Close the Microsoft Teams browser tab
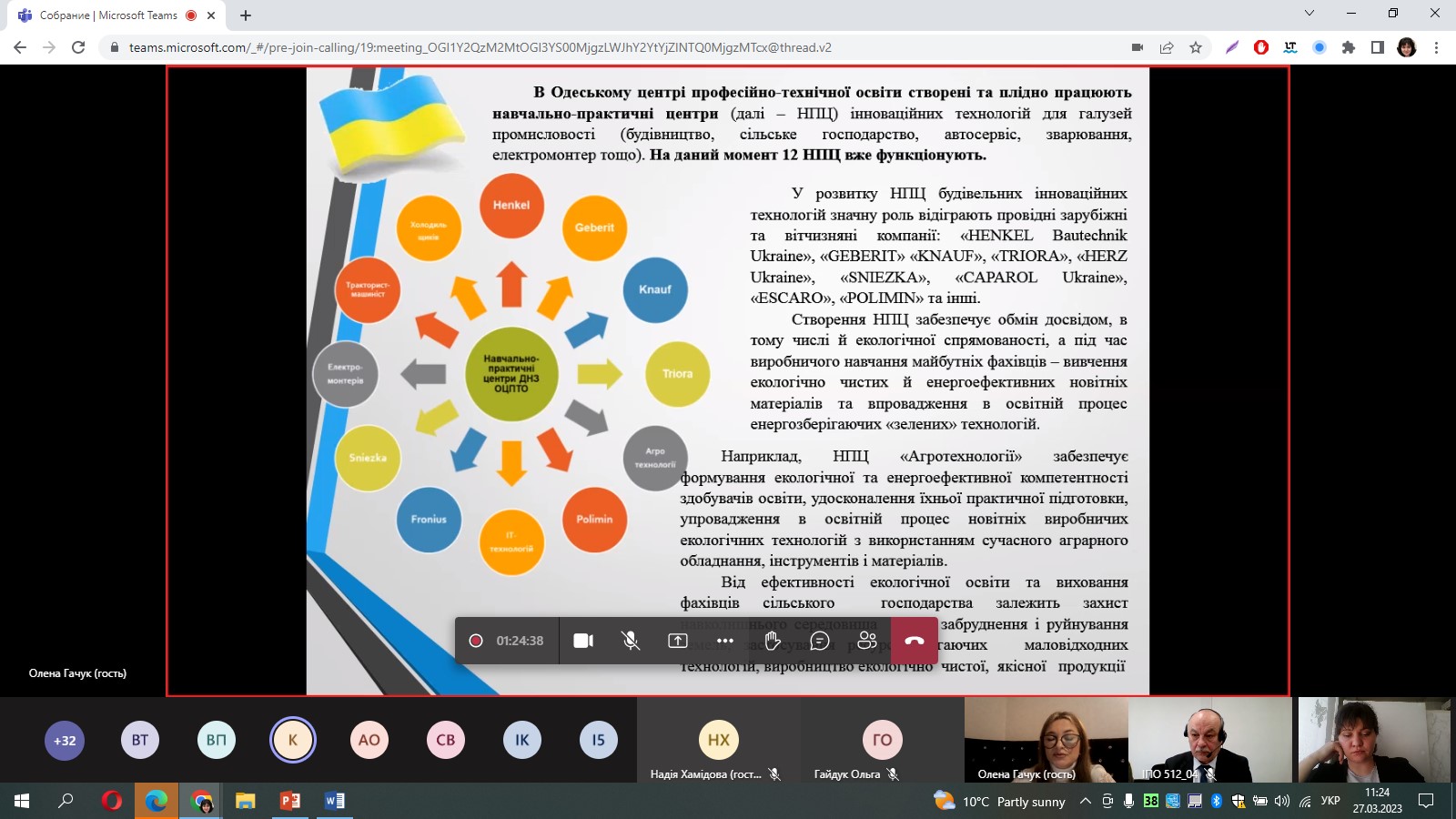Screen dimensions: 1456x819 pyautogui.click(x=210, y=15)
